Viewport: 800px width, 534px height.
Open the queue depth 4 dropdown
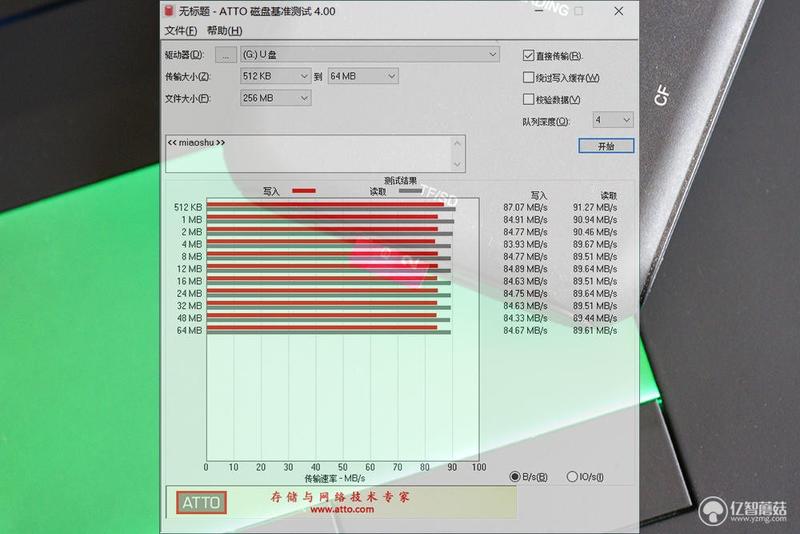[613, 120]
